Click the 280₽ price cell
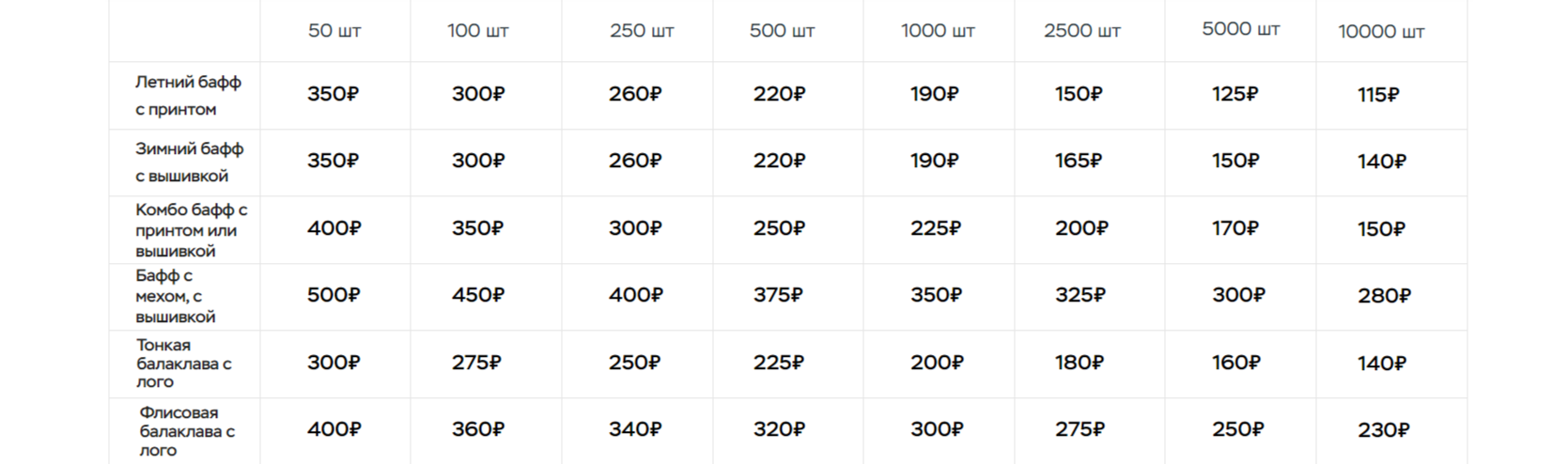This screenshot has height=464, width=1568. tap(1384, 296)
